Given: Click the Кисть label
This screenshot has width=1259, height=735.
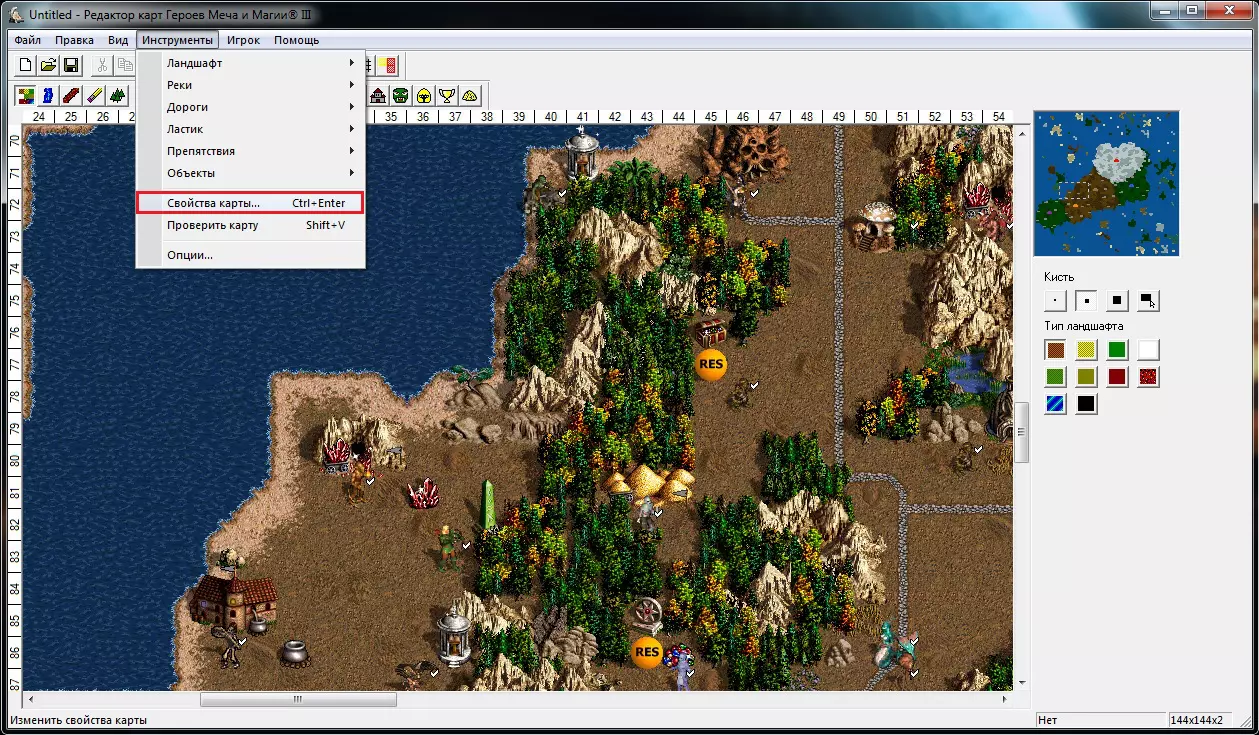Looking at the screenshot, I should click(x=1059, y=277).
